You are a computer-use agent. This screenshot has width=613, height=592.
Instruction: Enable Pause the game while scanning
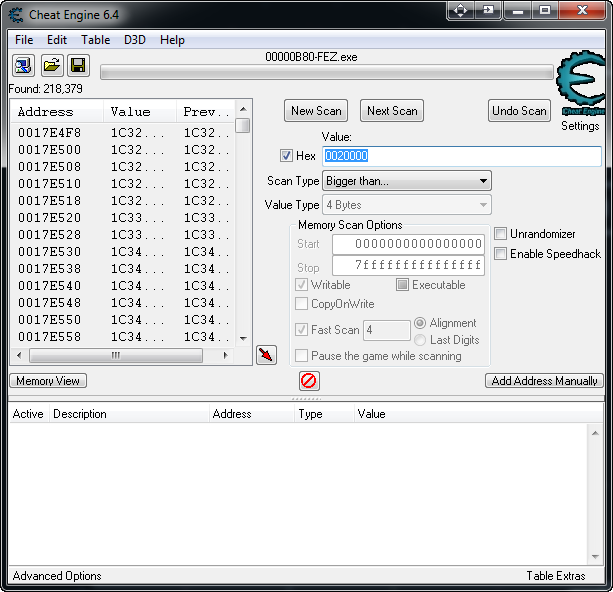click(301, 355)
